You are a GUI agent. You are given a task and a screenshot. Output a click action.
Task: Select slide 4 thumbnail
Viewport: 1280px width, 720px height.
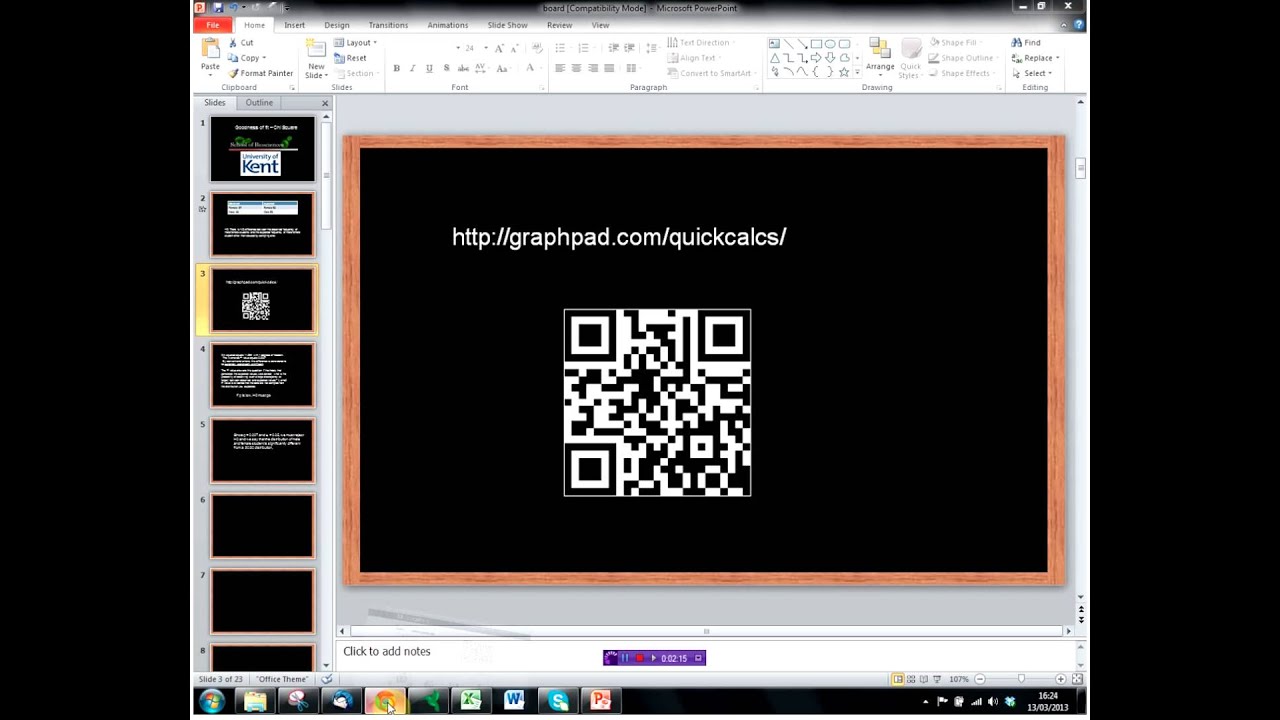[x=262, y=375]
